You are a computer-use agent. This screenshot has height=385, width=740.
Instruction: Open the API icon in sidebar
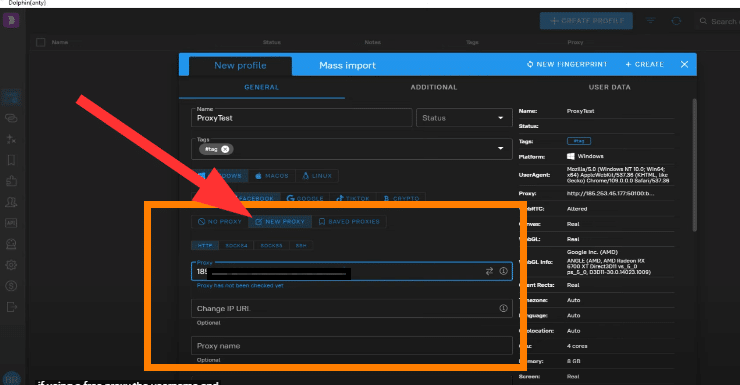(x=11, y=223)
